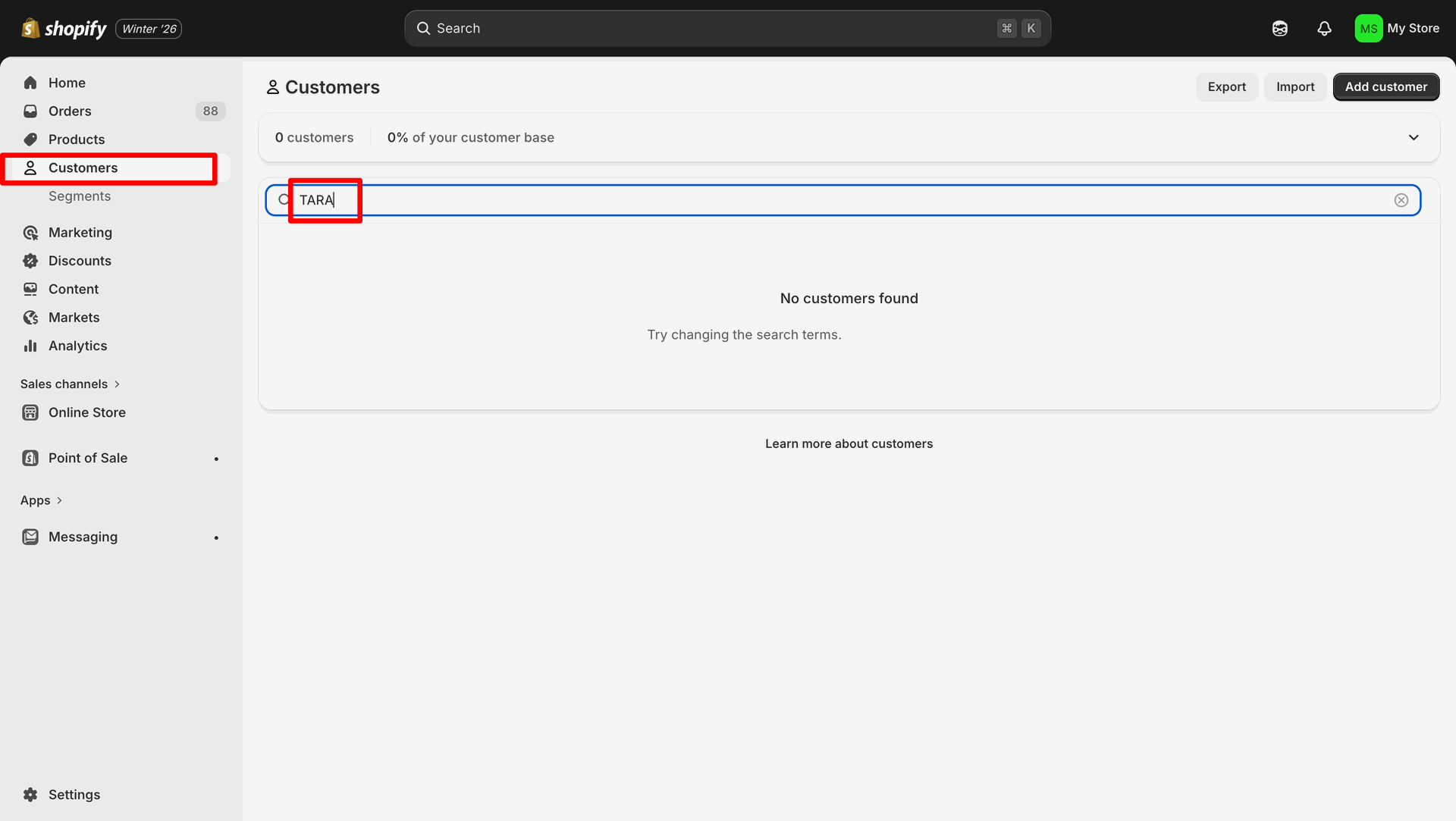Click the Add customer button
The width and height of the screenshot is (1456, 821).
tap(1385, 87)
